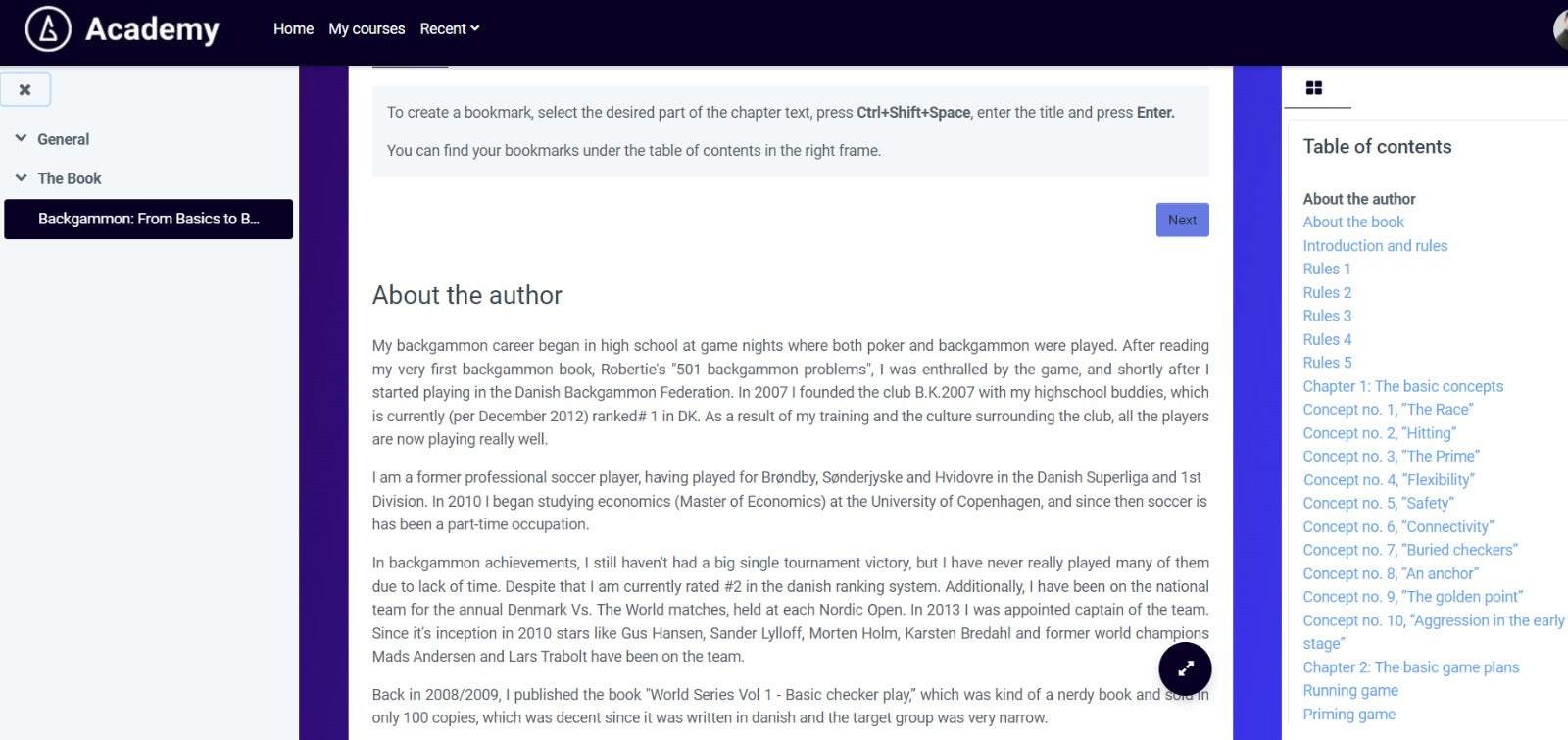Open the blocks drawer grid icon
The width and height of the screenshot is (1568, 740).
1314,88
